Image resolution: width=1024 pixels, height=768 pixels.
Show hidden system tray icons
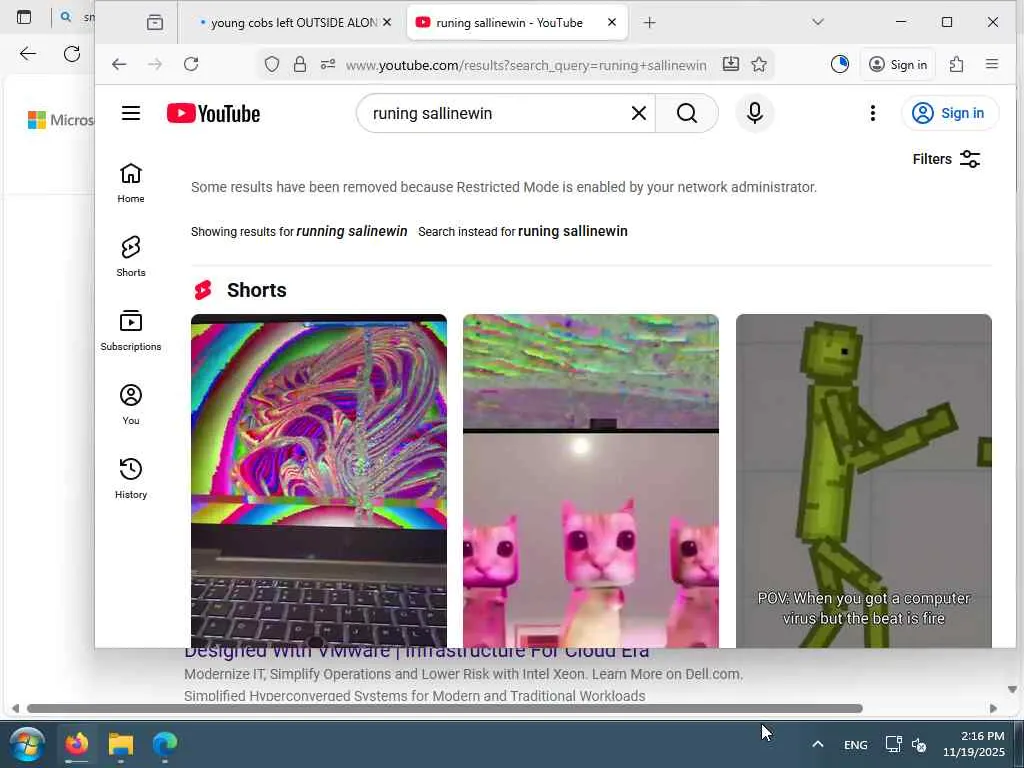(818, 744)
